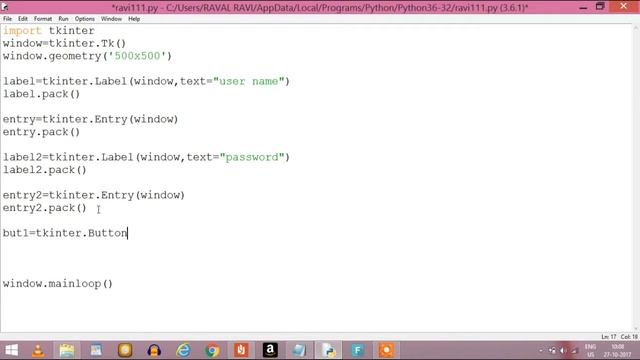Close the IDLE editor window
Screen dimensions: 640x360
624,6
